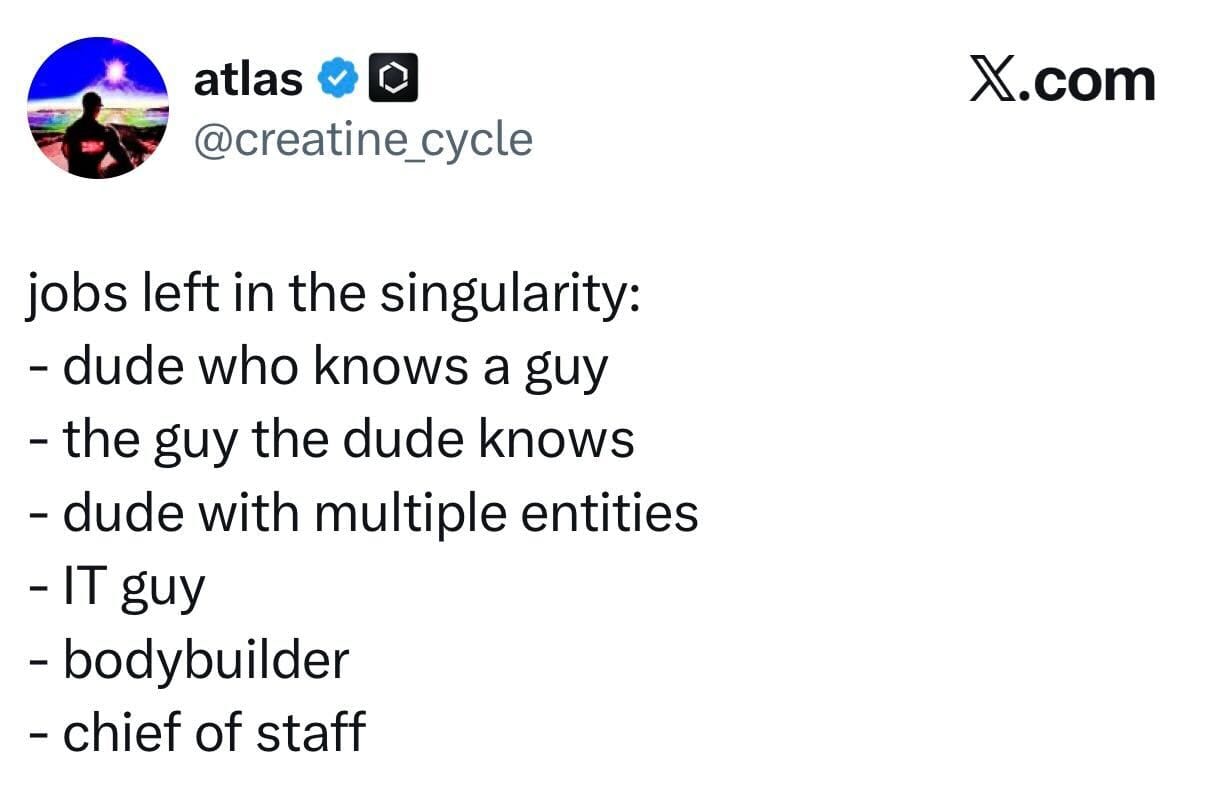Image resolution: width=1206 pixels, height=797 pixels.
Task: Click the word 'IT' in the list
Action: pyautogui.click(x=86, y=587)
